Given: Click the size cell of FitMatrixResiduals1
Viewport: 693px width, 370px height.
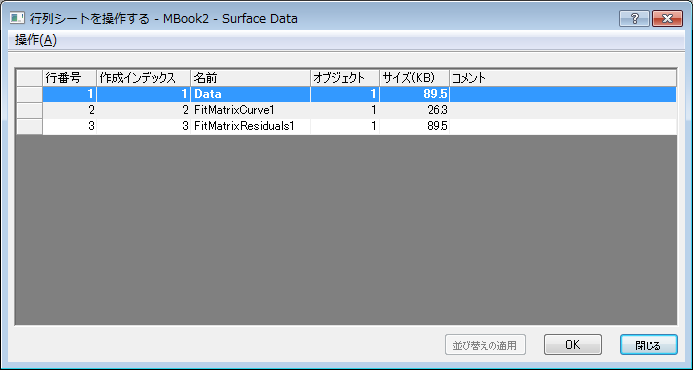Looking at the screenshot, I should point(414,126).
